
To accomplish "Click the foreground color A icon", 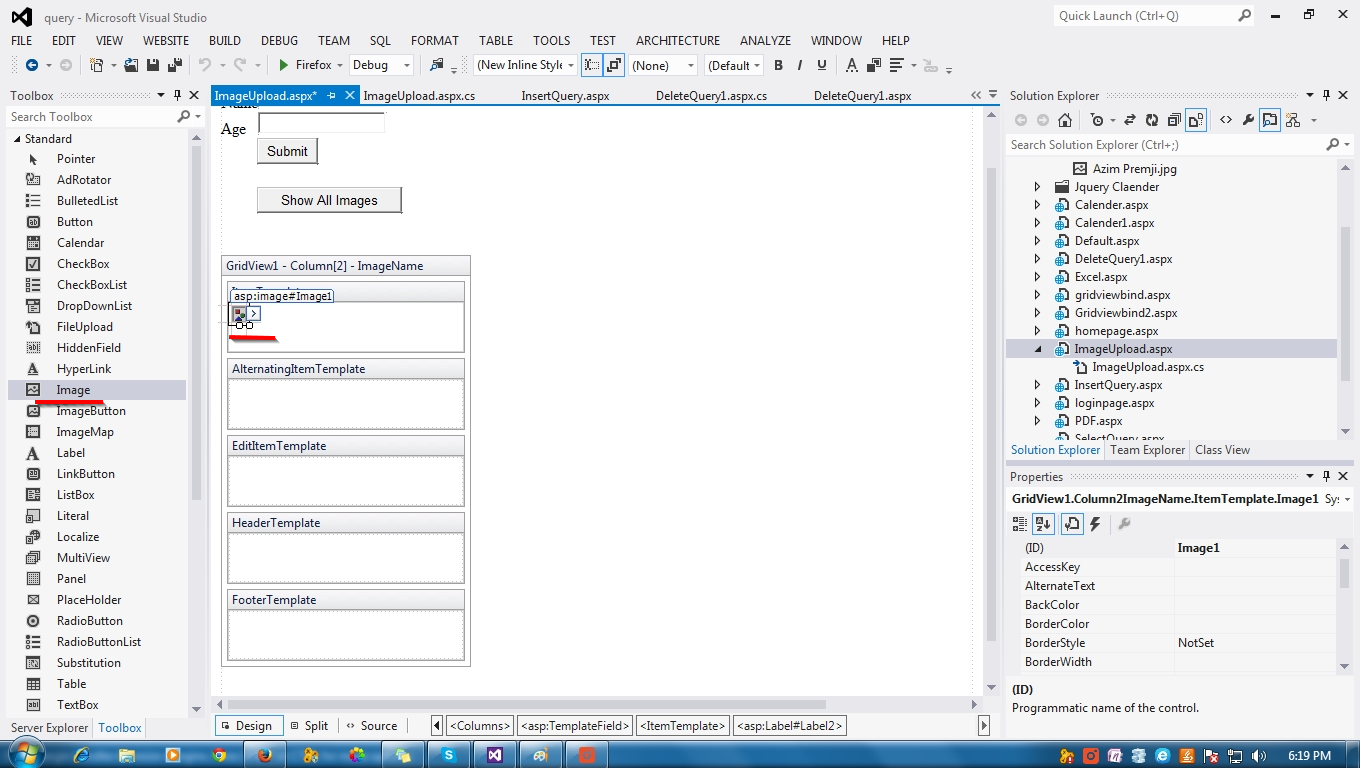I will click(851, 65).
